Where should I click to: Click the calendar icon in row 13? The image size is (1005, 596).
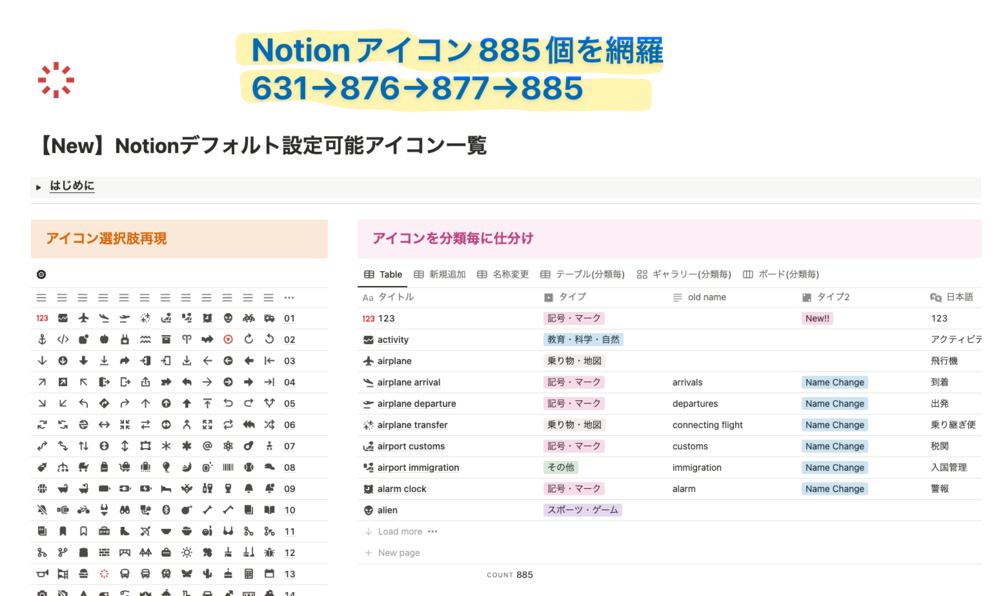coord(269,574)
